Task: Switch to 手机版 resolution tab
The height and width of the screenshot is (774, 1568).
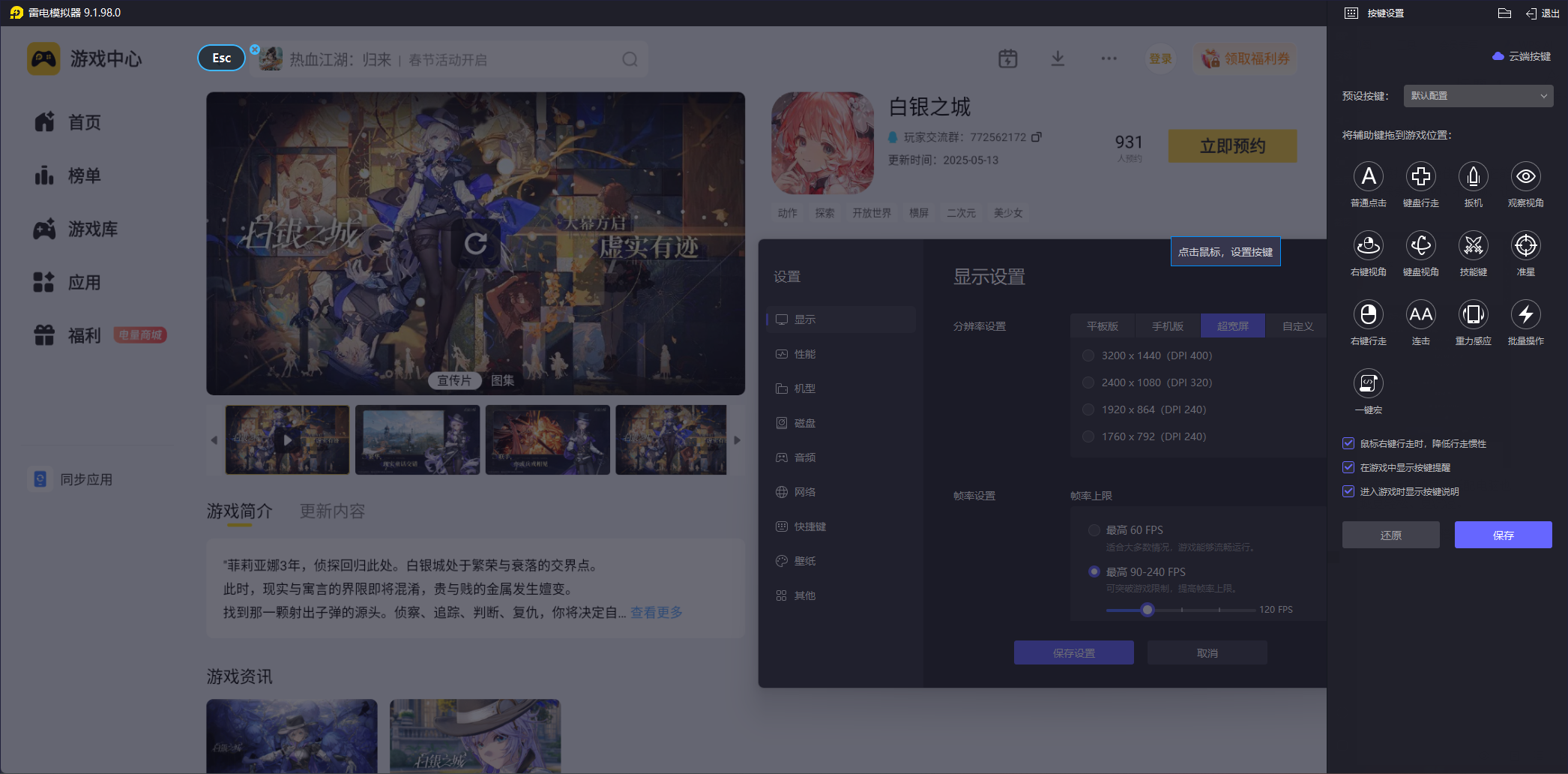Action: click(x=1168, y=326)
